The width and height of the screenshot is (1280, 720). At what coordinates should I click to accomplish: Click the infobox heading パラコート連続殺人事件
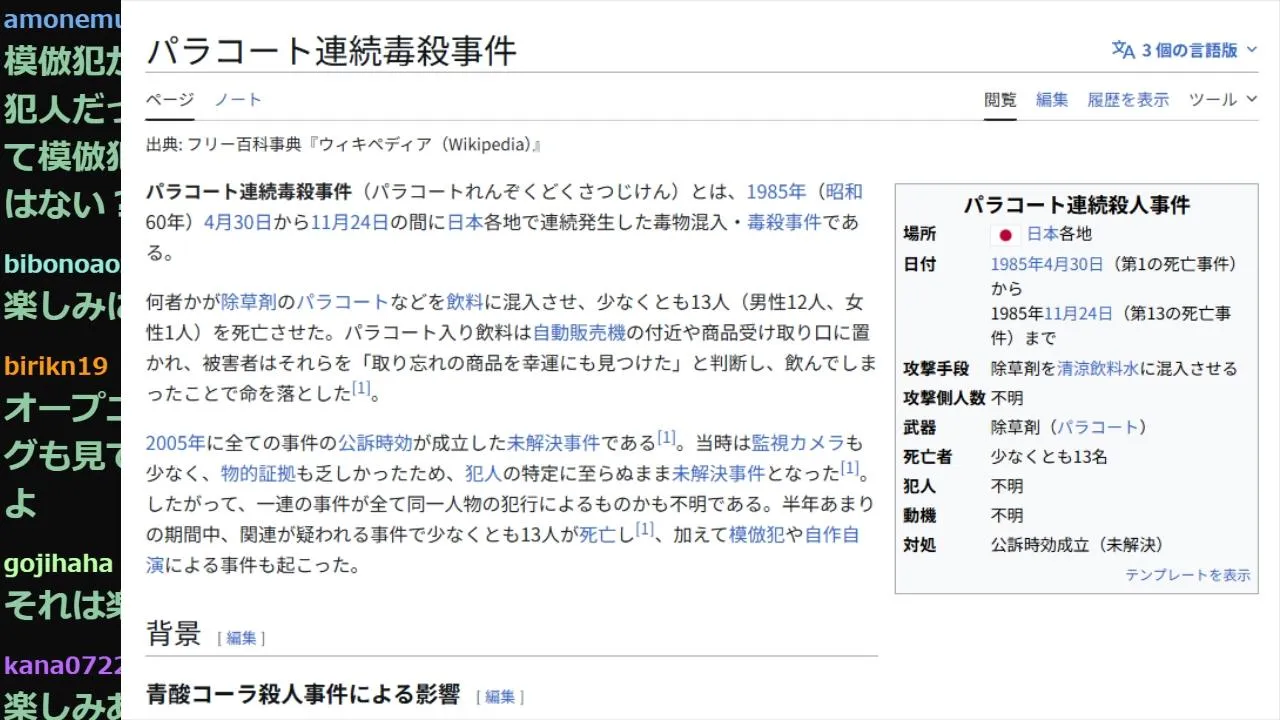pos(1076,205)
